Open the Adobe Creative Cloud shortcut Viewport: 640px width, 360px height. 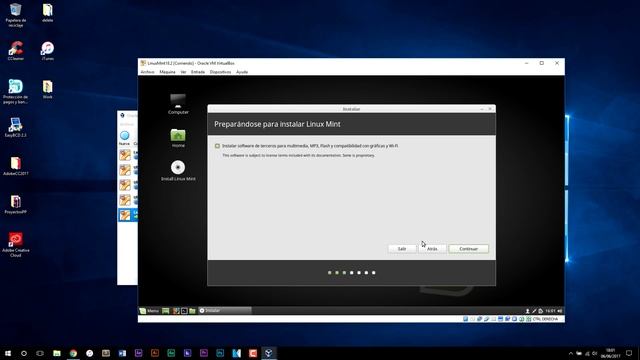[16, 244]
